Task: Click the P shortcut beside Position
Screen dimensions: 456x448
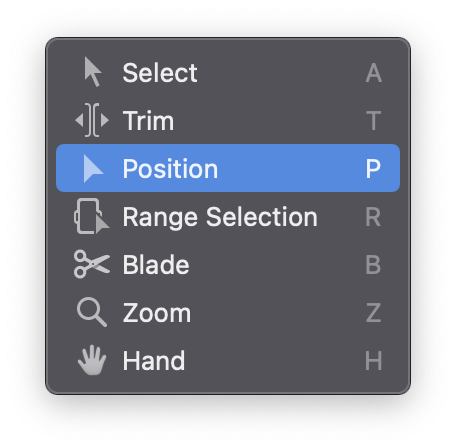Action: (x=373, y=169)
